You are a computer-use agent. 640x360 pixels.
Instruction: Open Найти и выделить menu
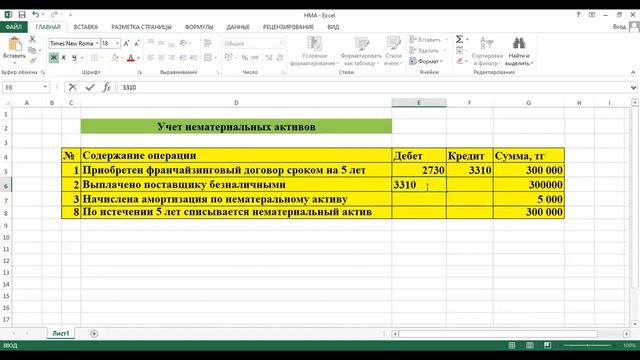519,51
